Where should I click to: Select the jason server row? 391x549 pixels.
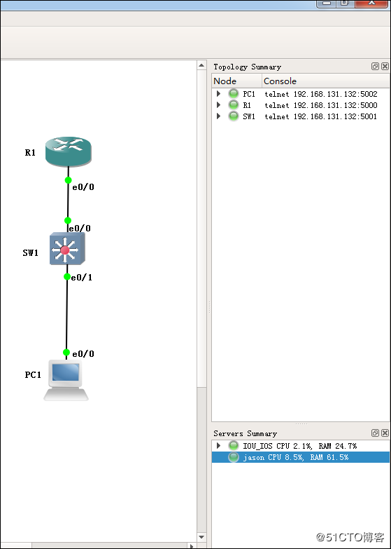(x=300, y=457)
